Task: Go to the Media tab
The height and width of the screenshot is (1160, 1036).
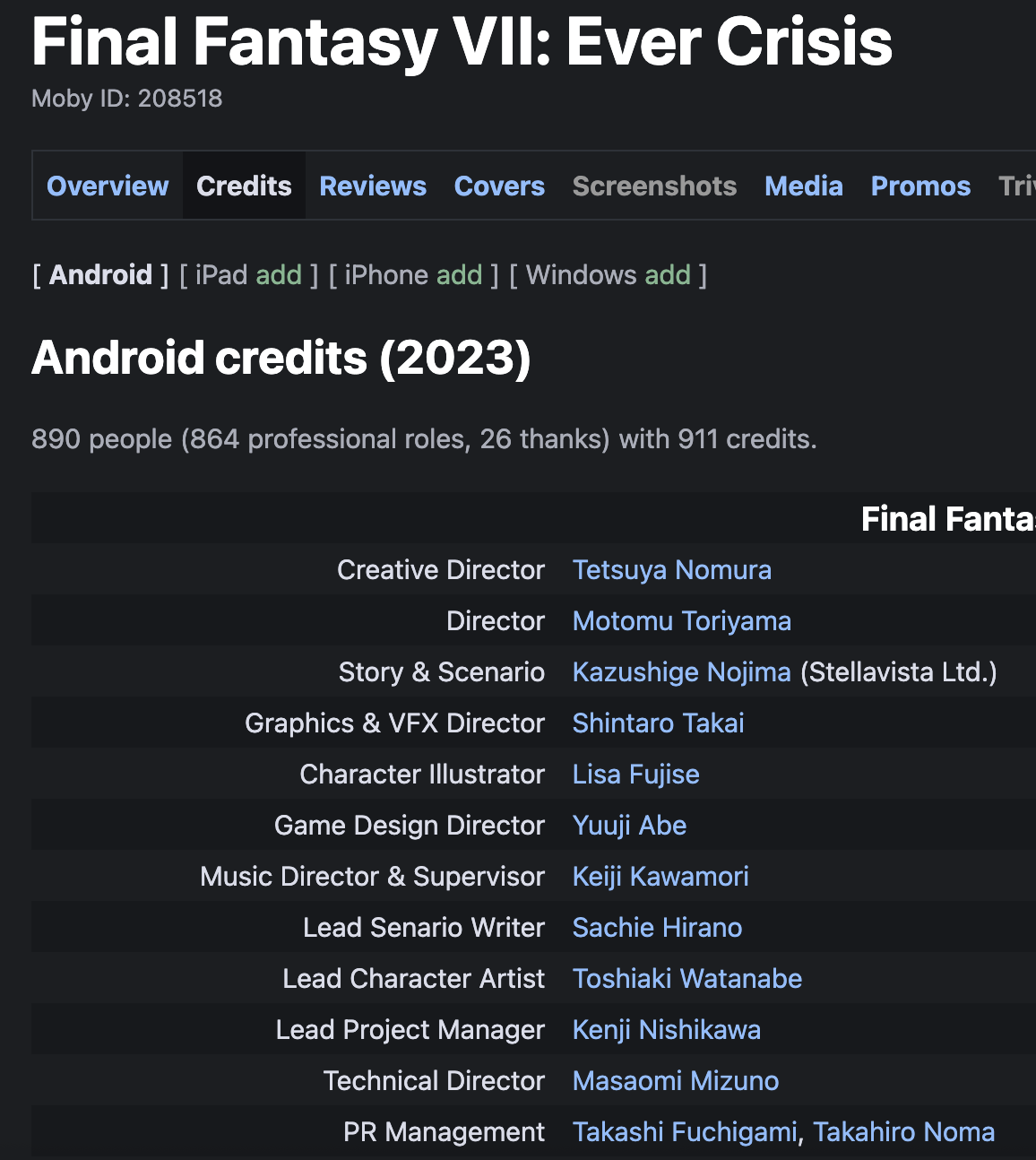Action: pos(804,186)
